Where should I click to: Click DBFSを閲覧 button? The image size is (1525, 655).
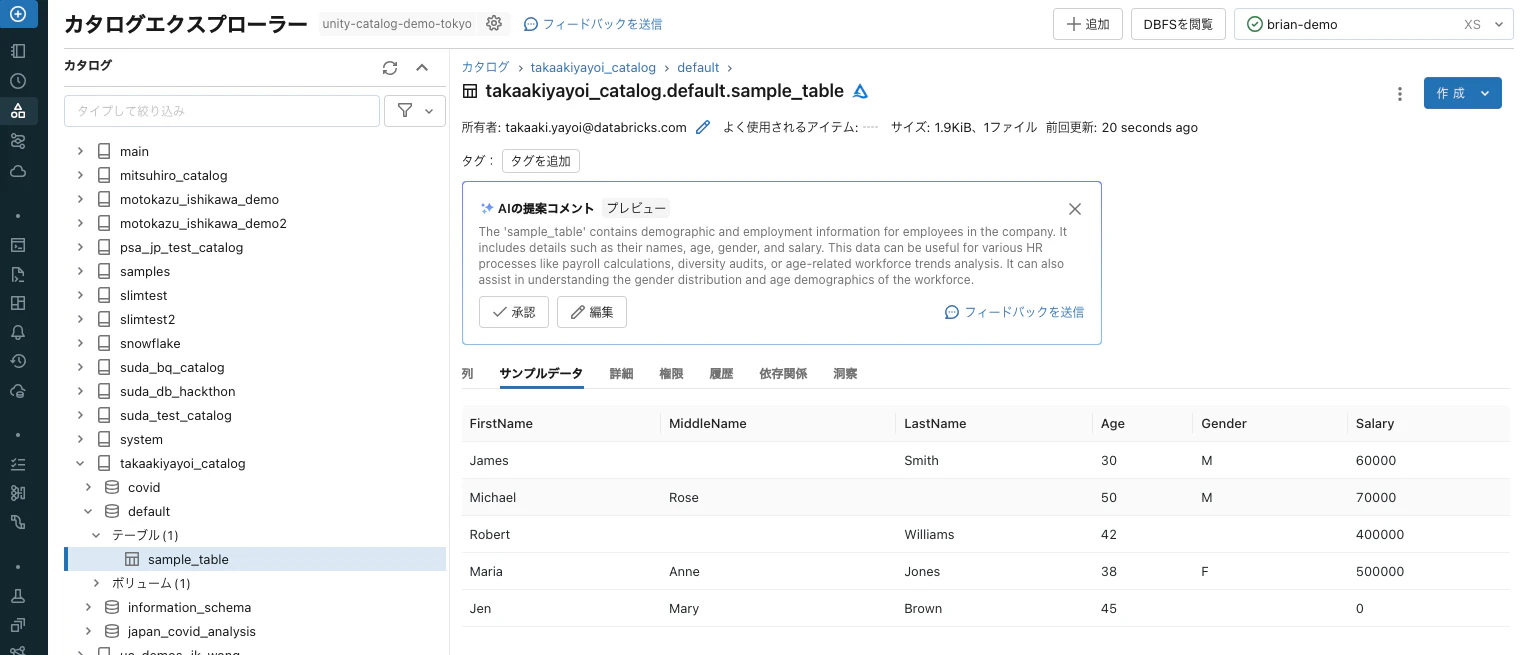1178,24
